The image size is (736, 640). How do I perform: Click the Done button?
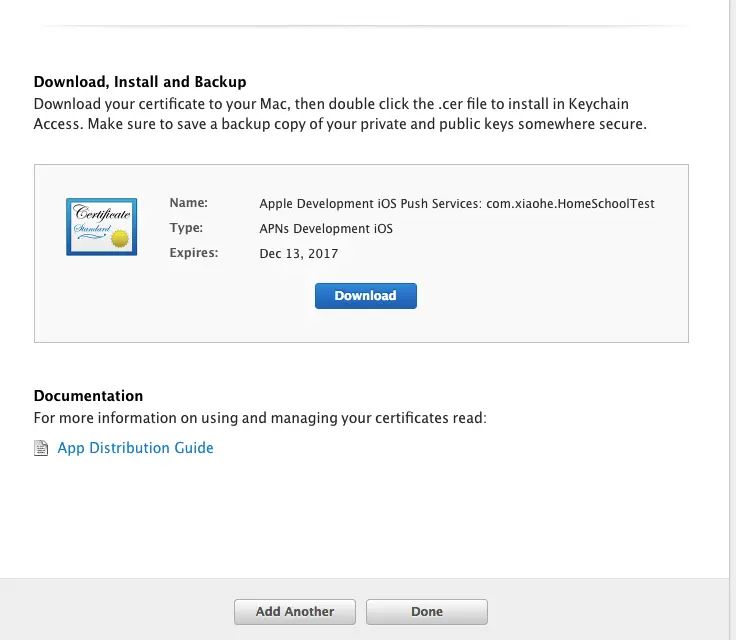tap(427, 612)
